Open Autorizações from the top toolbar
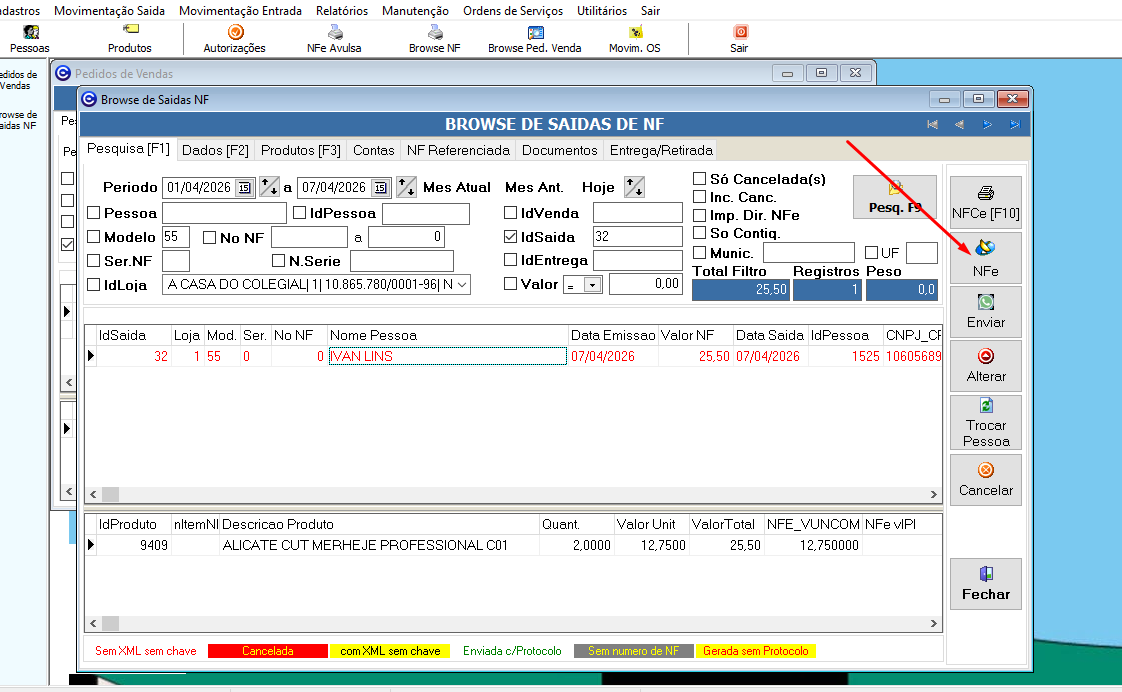This screenshot has width=1122, height=692. coord(235,39)
